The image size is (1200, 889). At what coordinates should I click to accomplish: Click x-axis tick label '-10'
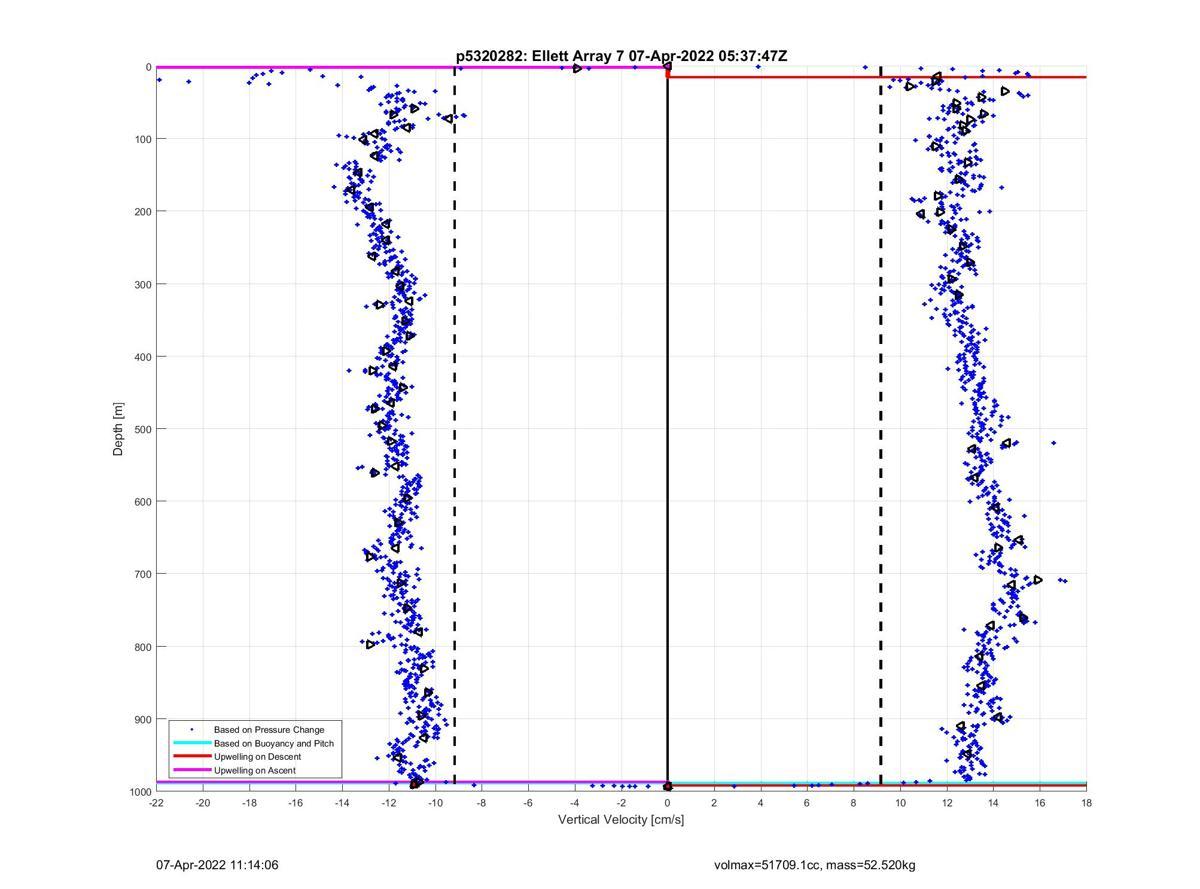(x=435, y=802)
